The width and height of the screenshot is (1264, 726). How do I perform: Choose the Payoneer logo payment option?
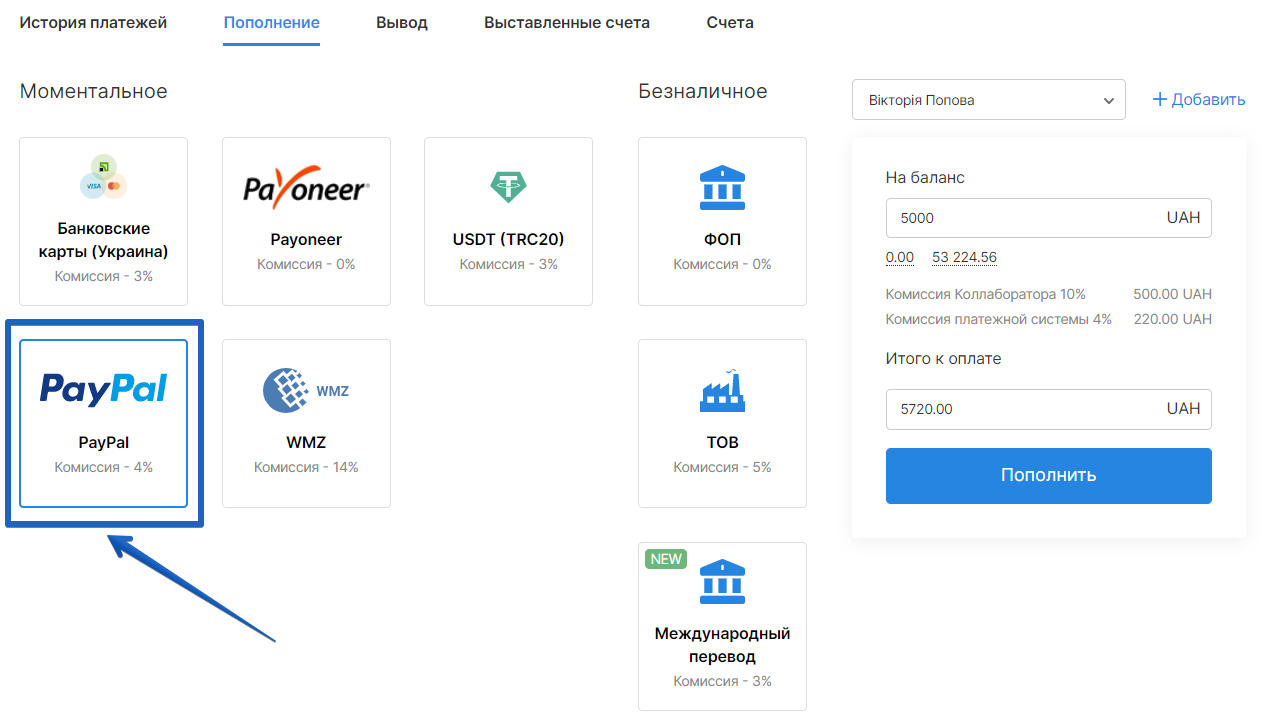point(306,187)
